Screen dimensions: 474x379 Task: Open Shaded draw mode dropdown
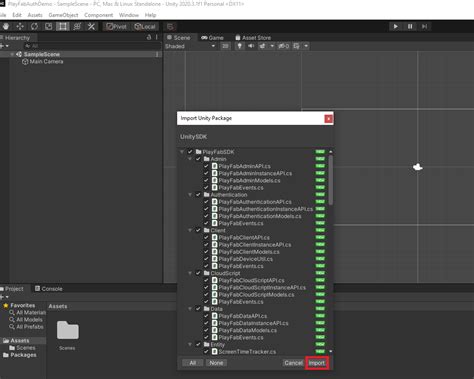coord(190,46)
